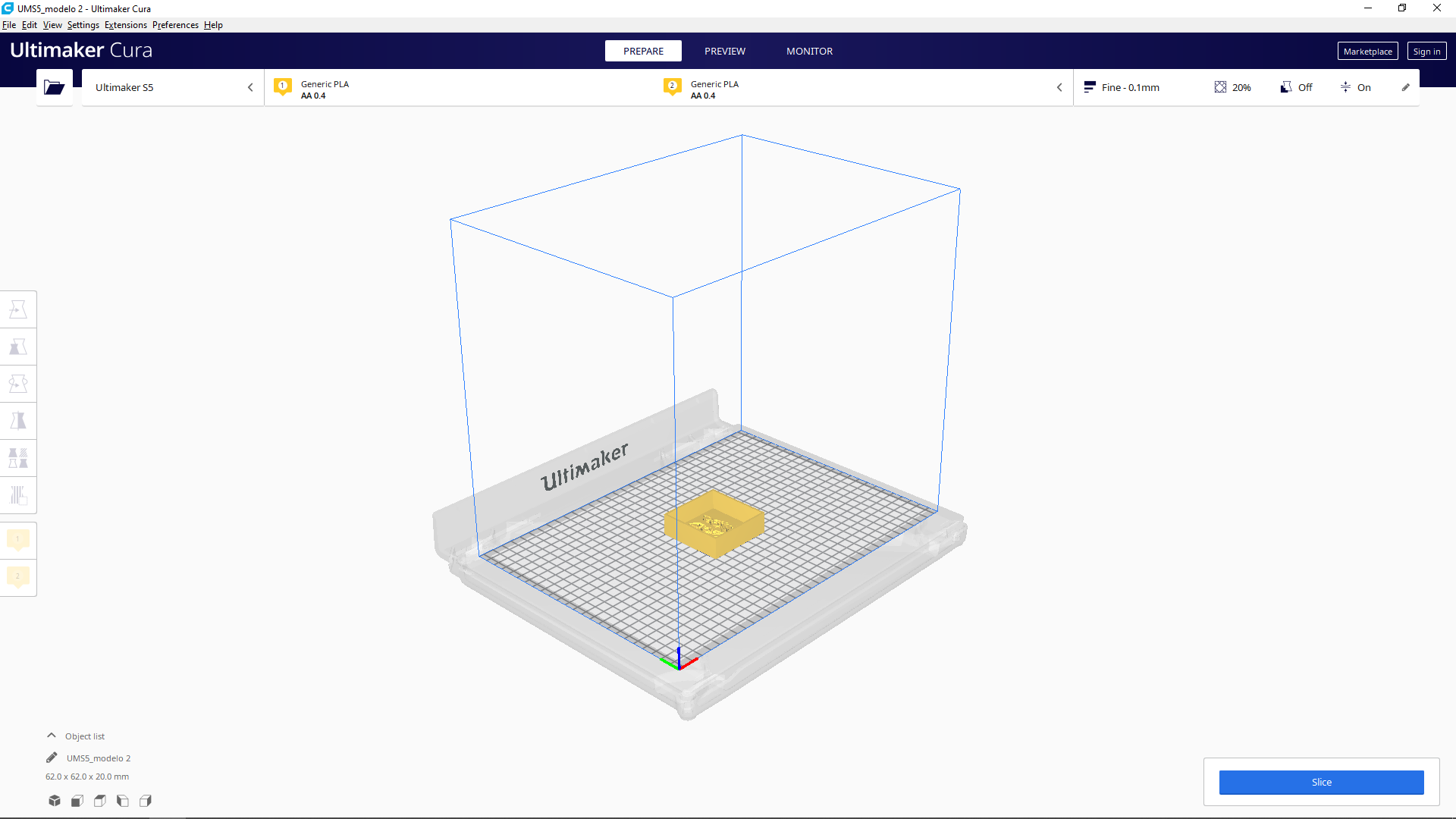Open Per Model Settings tool
Viewport: 1456px width, 819px height.
click(x=18, y=458)
